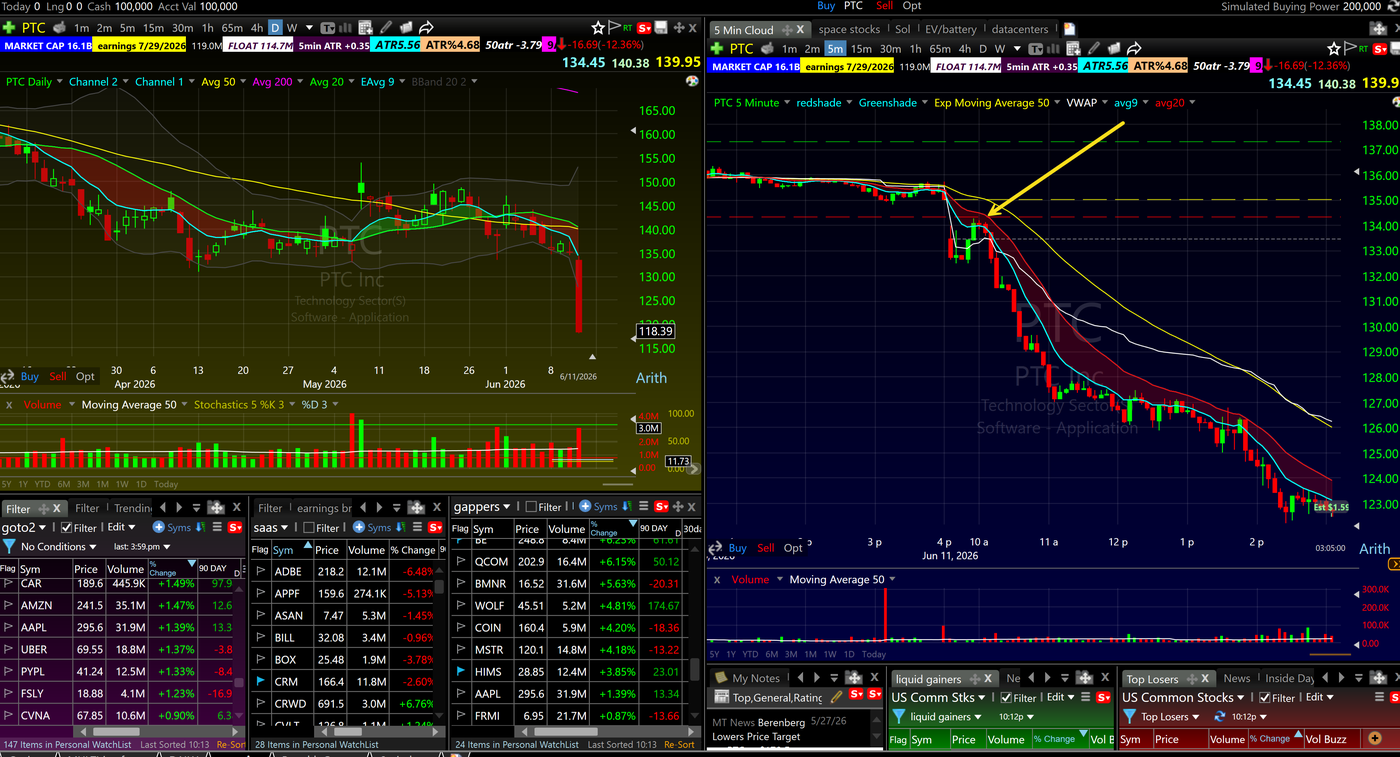
Task: Click the Buy button in the top order bar
Action: tap(826, 6)
